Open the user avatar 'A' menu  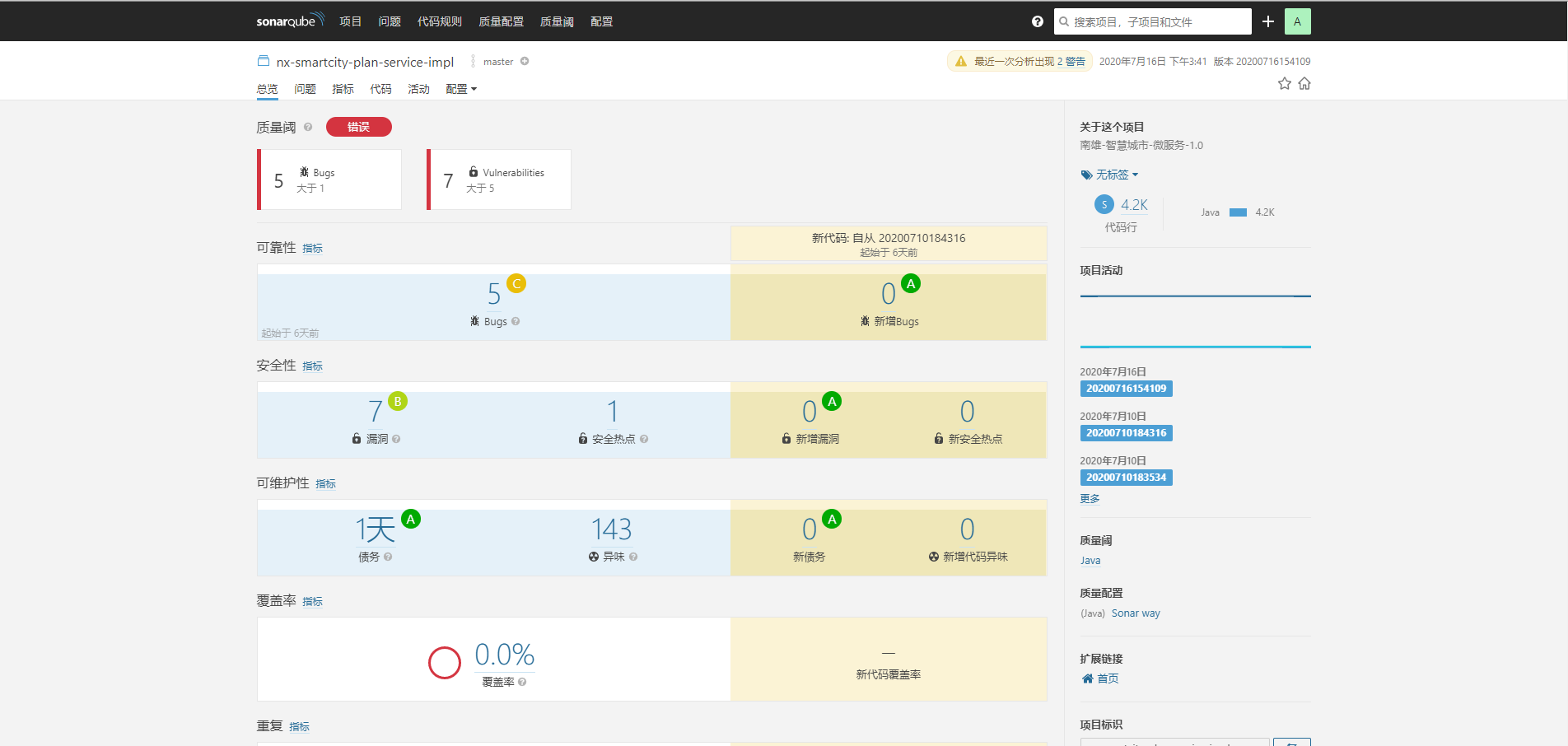(x=1298, y=21)
